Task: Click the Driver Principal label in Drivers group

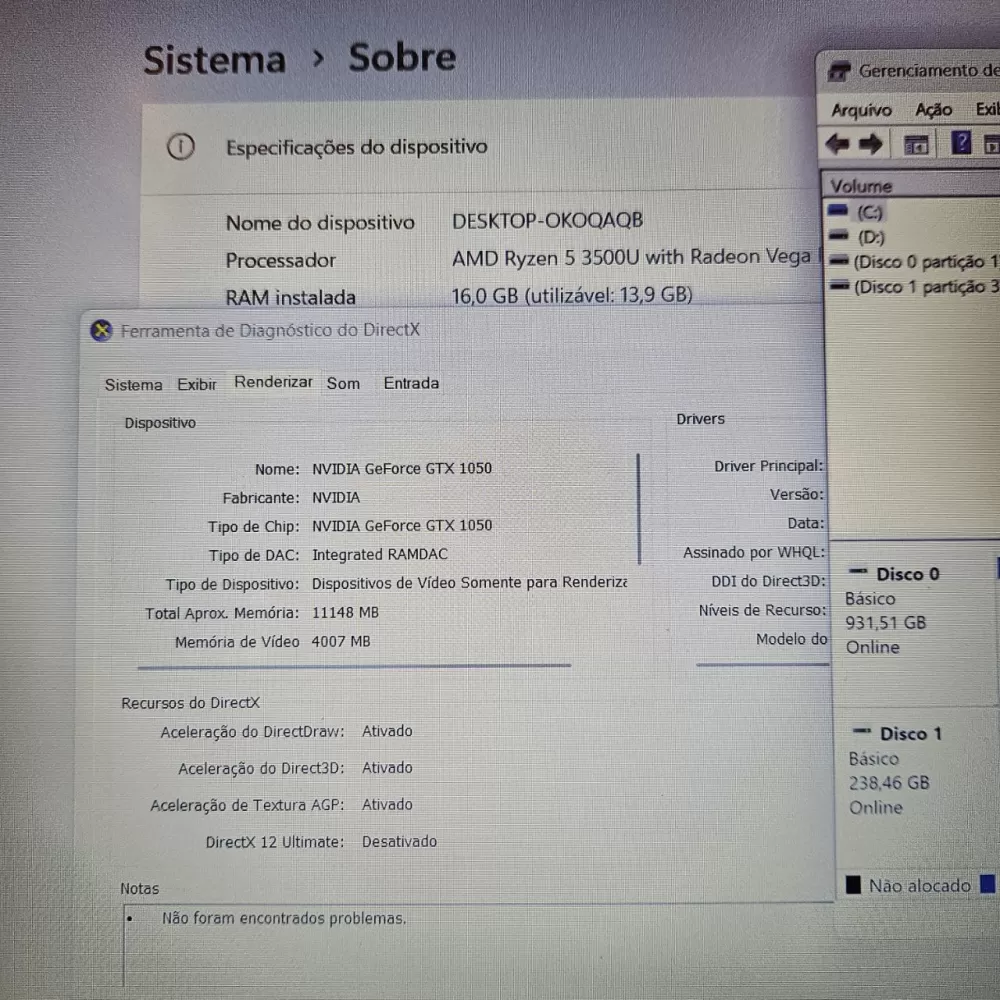Action: pyautogui.click(x=769, y=466)
